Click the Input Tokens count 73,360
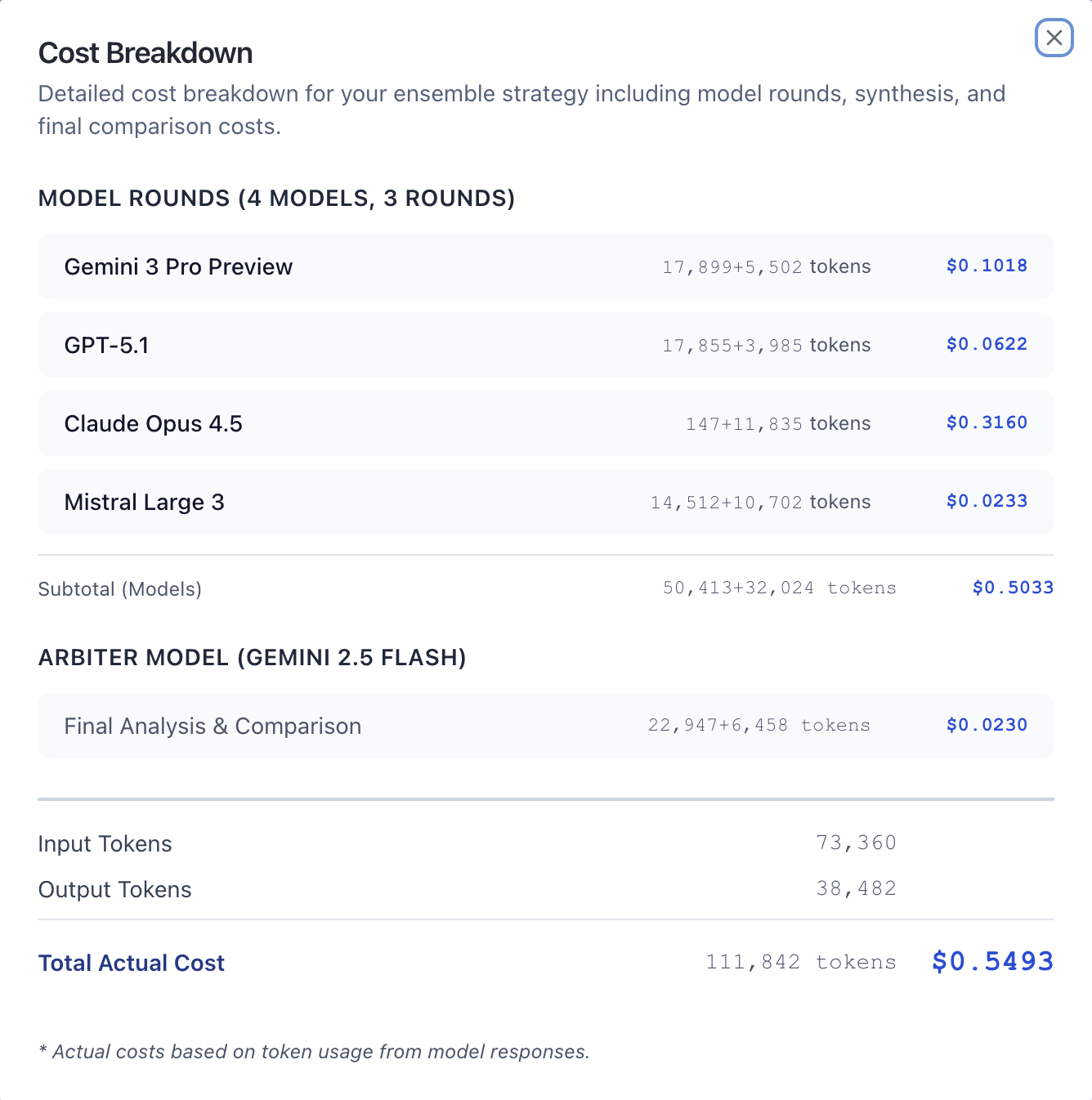Viewport: 1092px width, 1100px height. [857, 843]
